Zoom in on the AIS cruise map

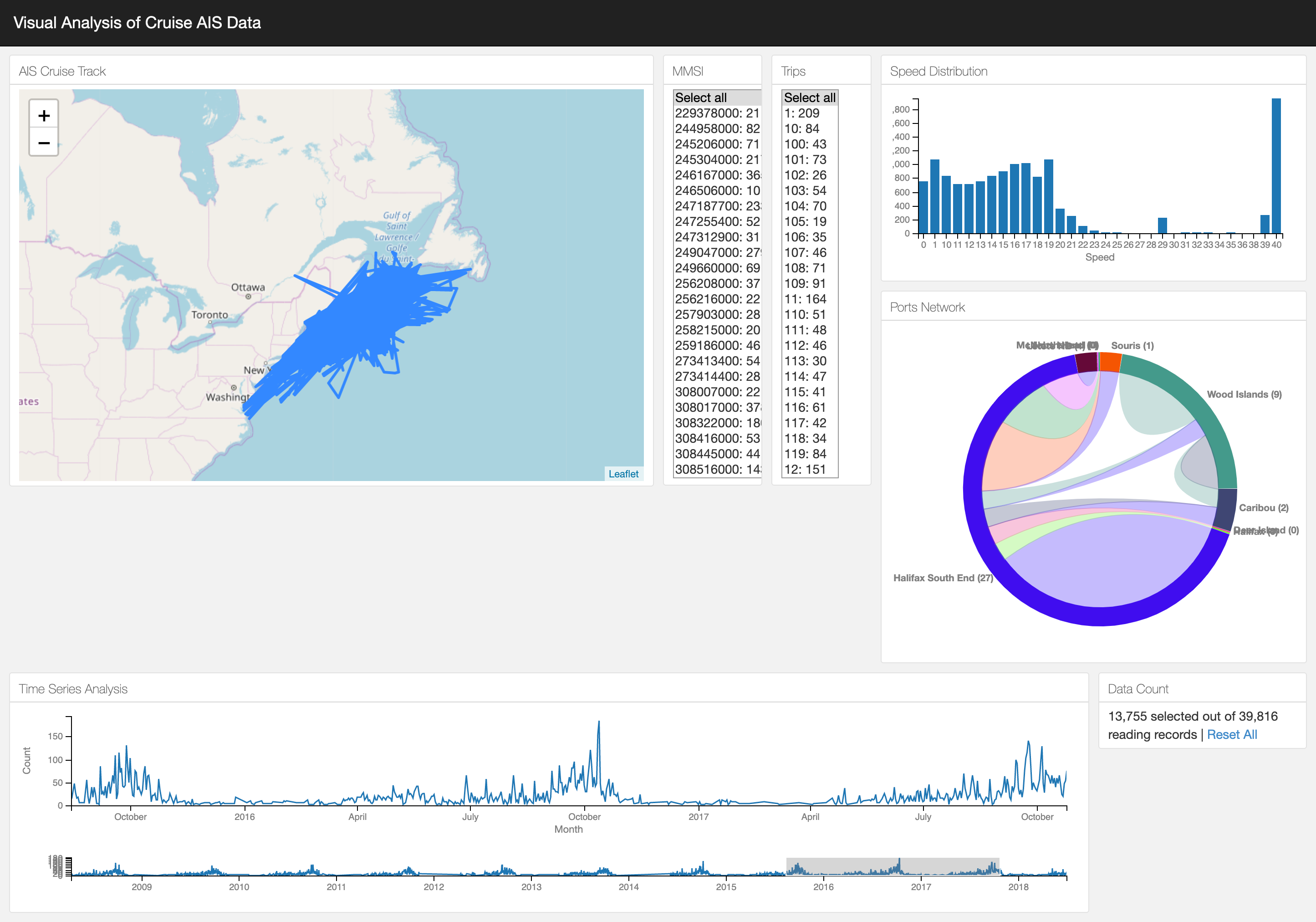(x=44, y=116)
